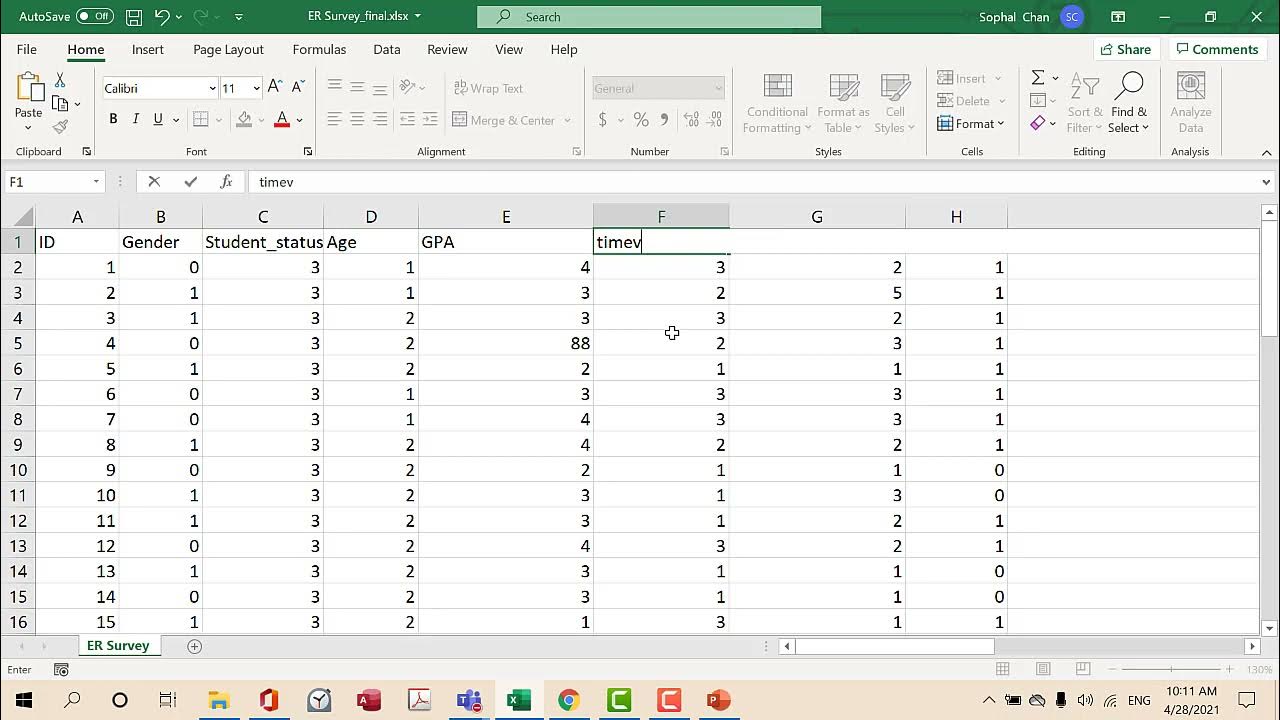
Task: Click Center horizontal alignment icon
Action: pos(357,120)
